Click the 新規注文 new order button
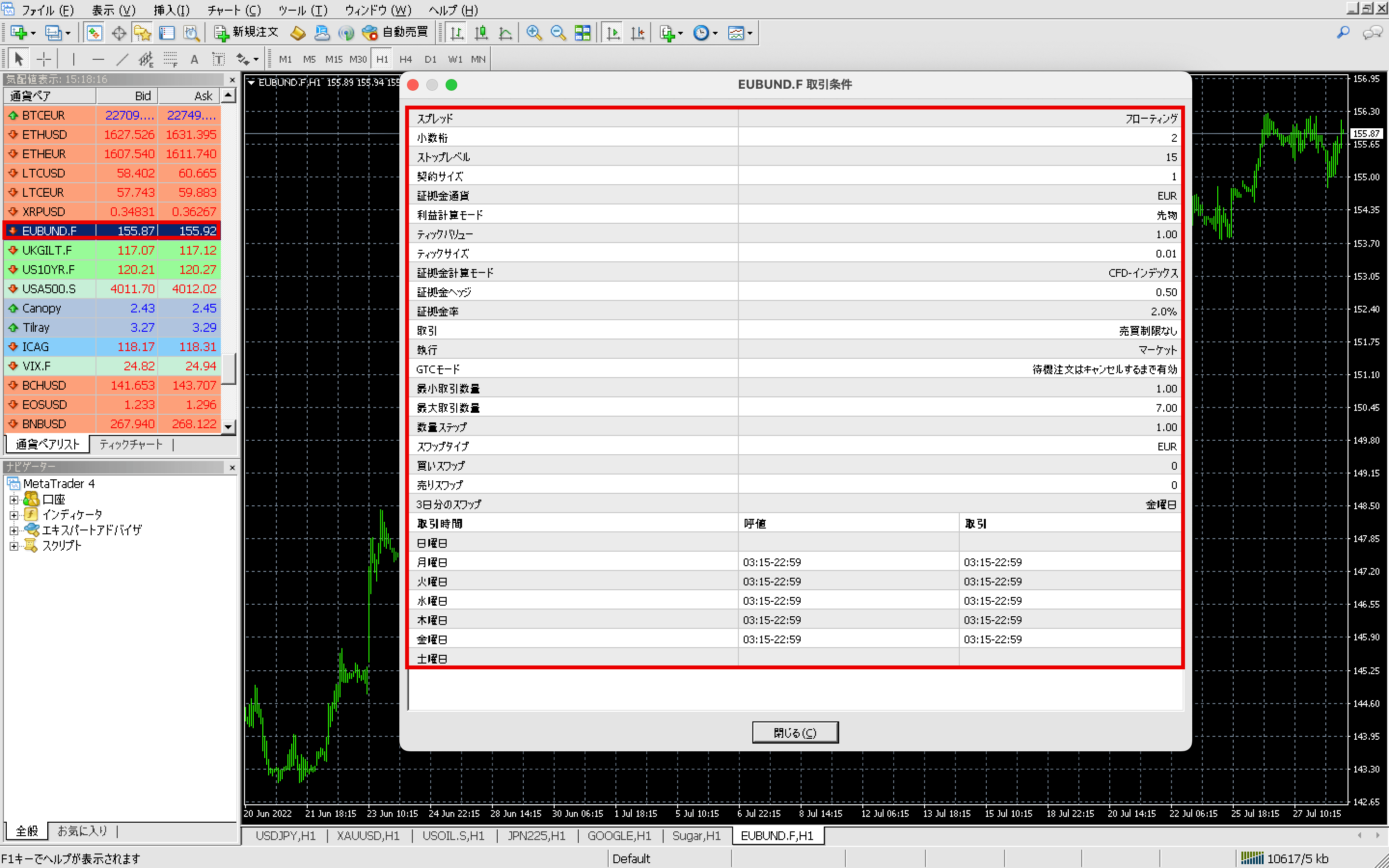This screenshot has width=1389, height=868. point(245,33)
